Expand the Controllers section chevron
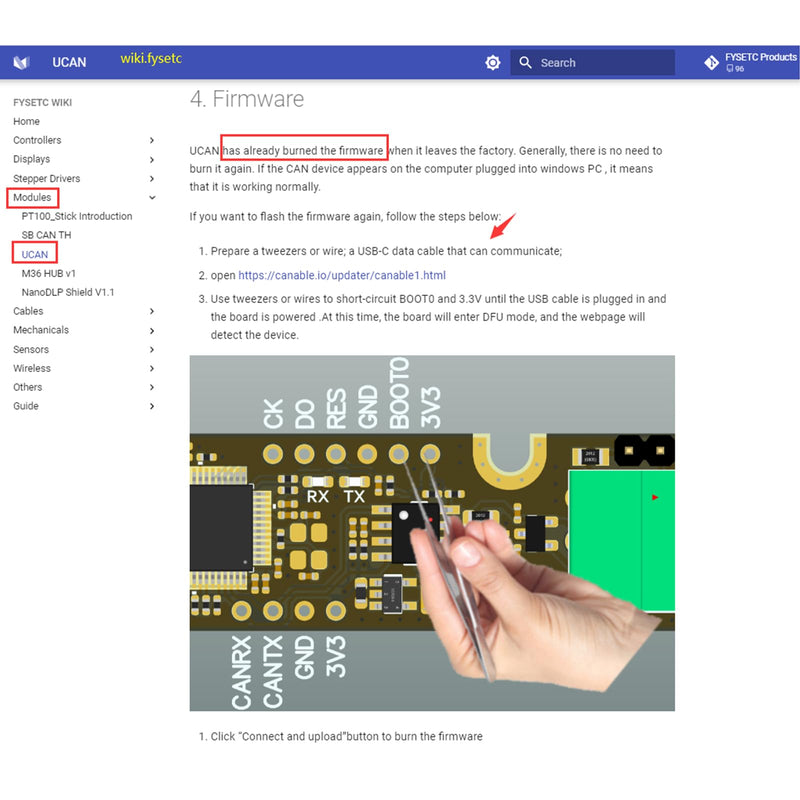Screen dimensions: 800x800 (152, 140)
